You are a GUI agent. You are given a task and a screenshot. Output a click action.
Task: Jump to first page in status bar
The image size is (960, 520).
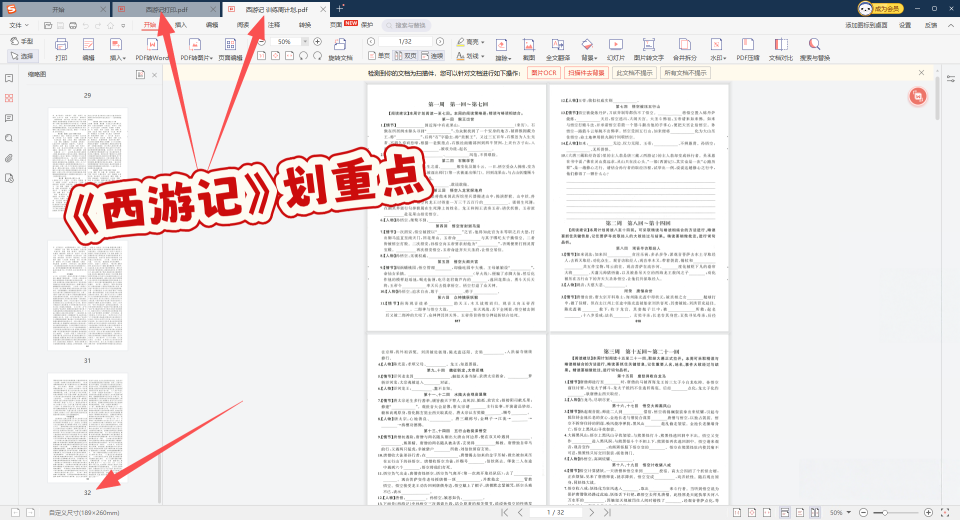coord(504,512)
